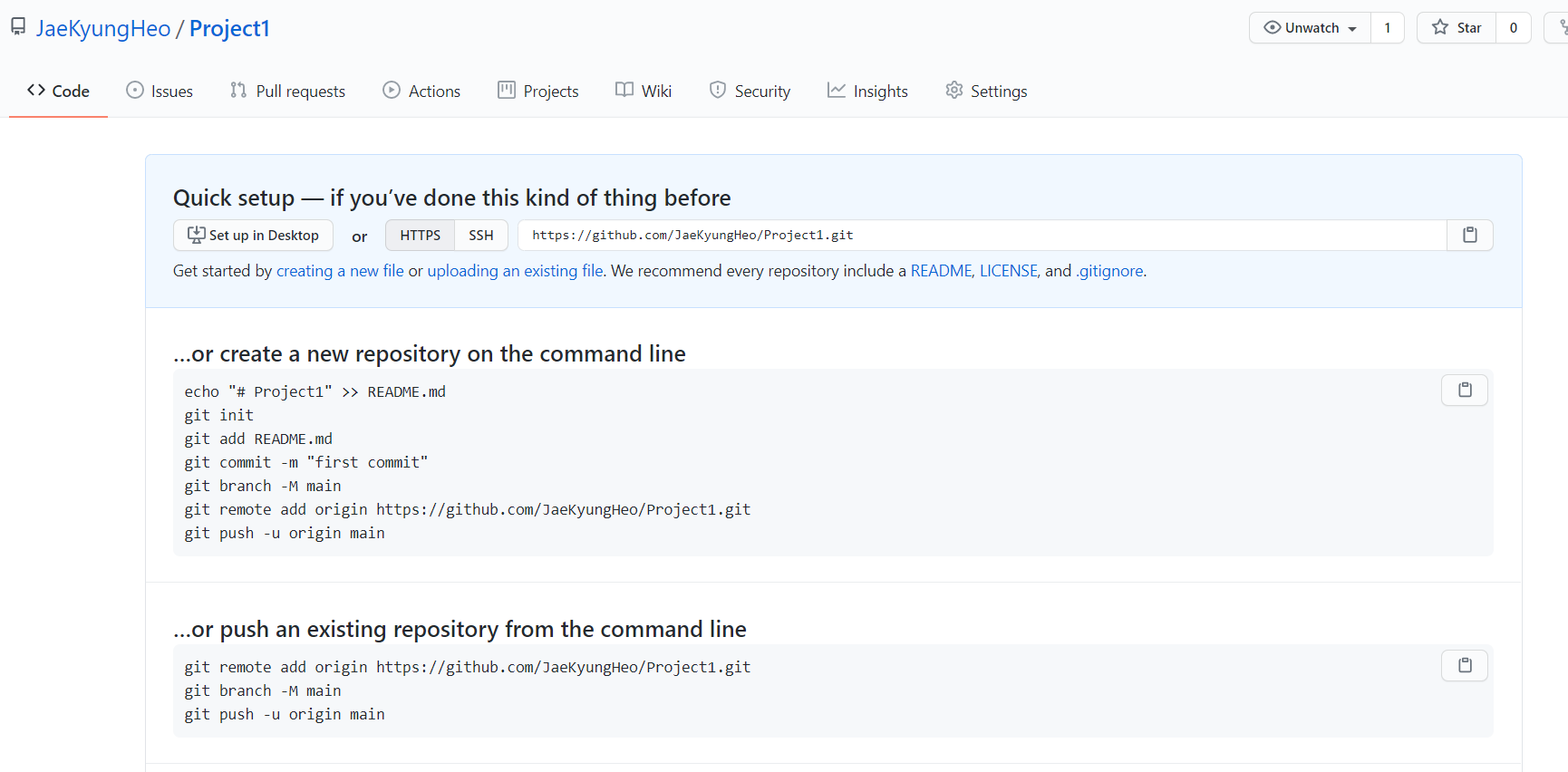This screenshot has width=1568, height=772.
Task: Expand the Unwatch dropdown
Action: [1310, 28]
